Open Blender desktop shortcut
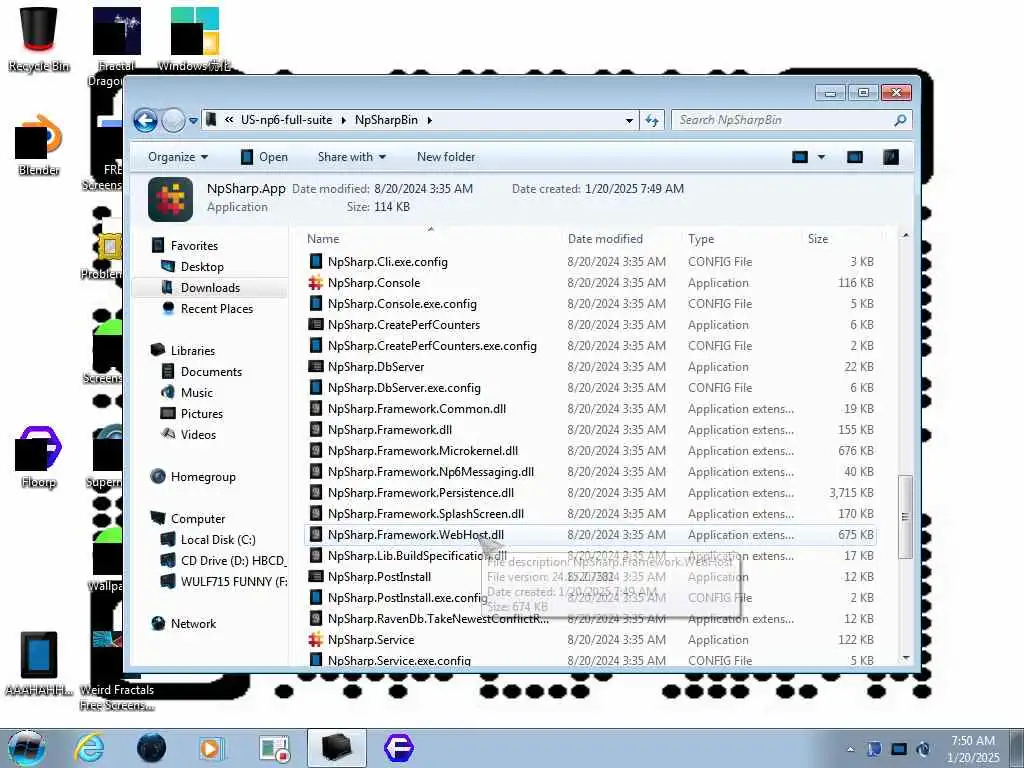The width and height of the screenshot is (1024, 768). coord(39,145)
